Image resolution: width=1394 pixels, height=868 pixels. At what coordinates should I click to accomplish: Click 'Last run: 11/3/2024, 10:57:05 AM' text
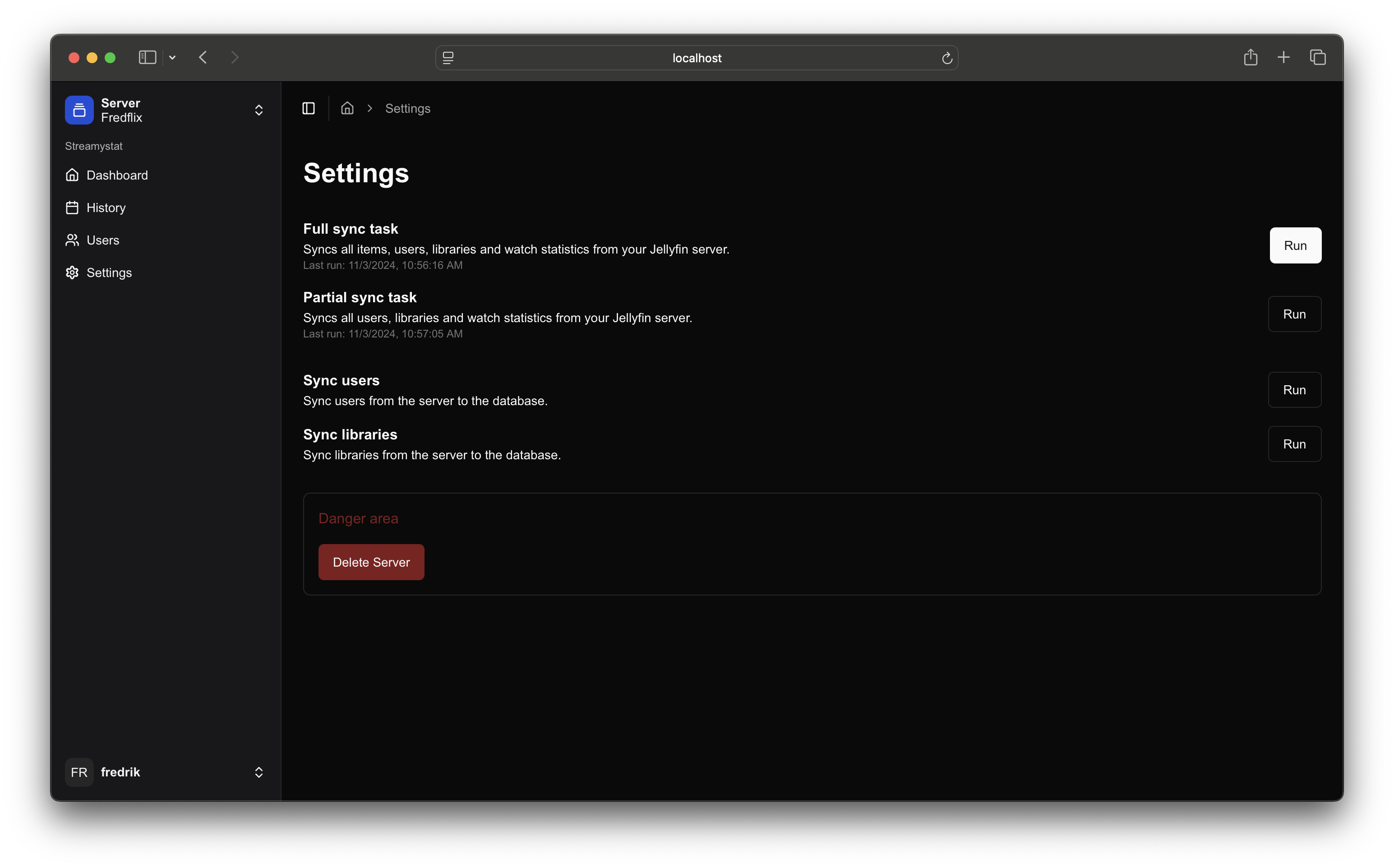click(x=383, y=333)
